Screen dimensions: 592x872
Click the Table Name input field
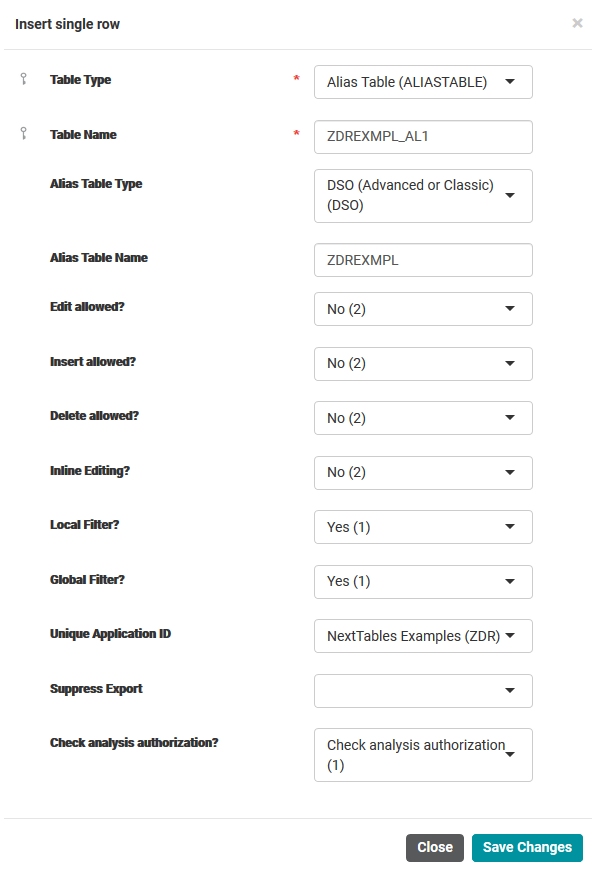423,137
